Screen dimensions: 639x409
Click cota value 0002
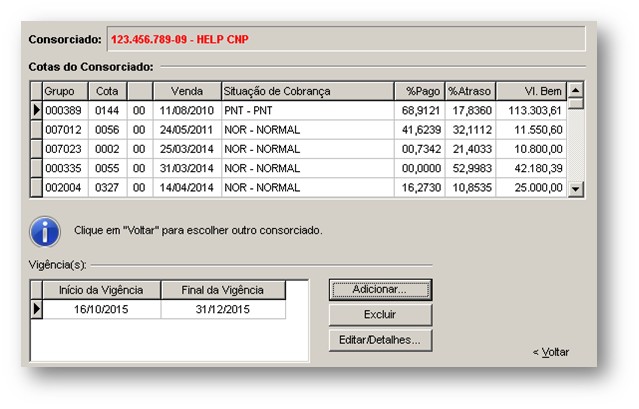108,149
